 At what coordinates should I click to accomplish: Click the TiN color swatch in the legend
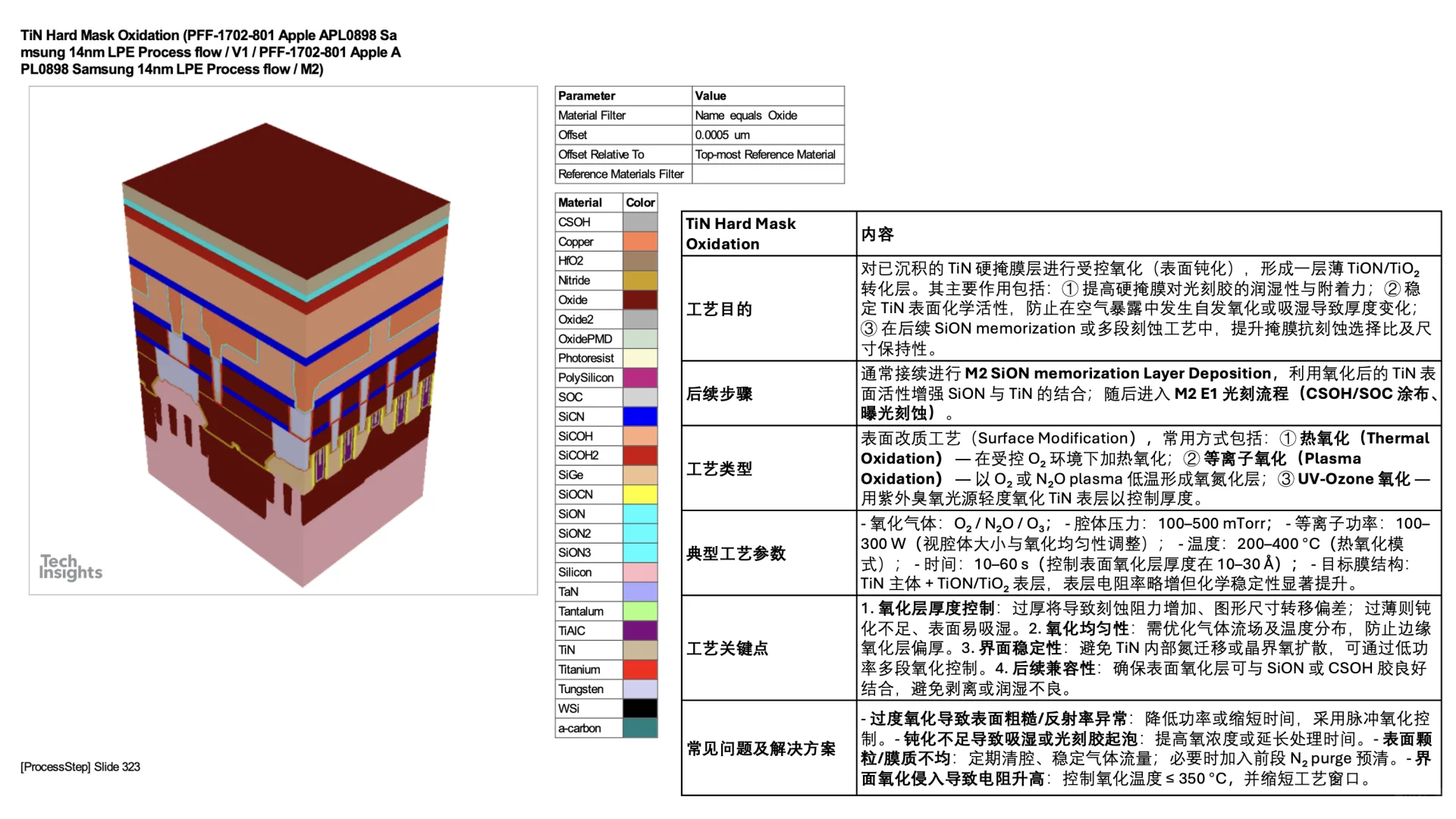coord(640,650)
